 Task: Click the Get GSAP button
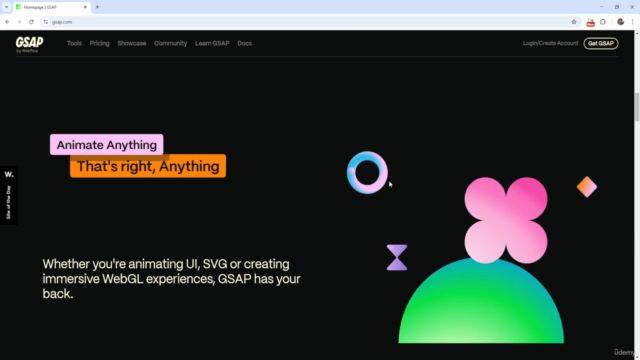[x=601, y=43]
